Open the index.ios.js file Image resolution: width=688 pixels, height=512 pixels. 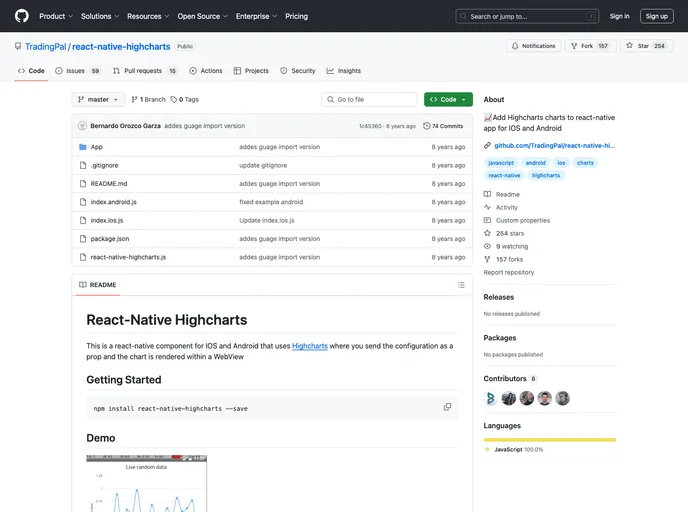107,221
